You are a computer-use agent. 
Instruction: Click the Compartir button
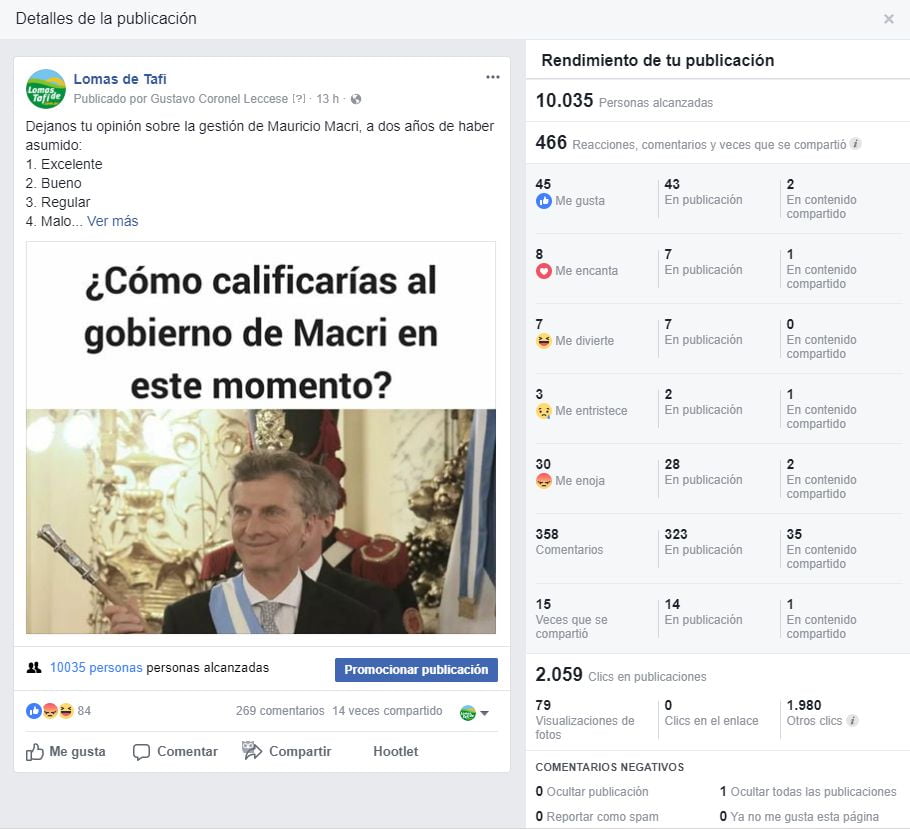(287, 751)
